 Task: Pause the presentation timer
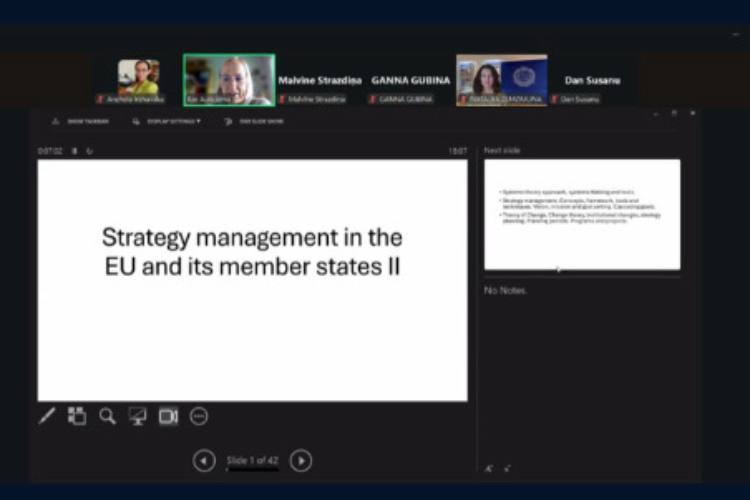point(74,151)
